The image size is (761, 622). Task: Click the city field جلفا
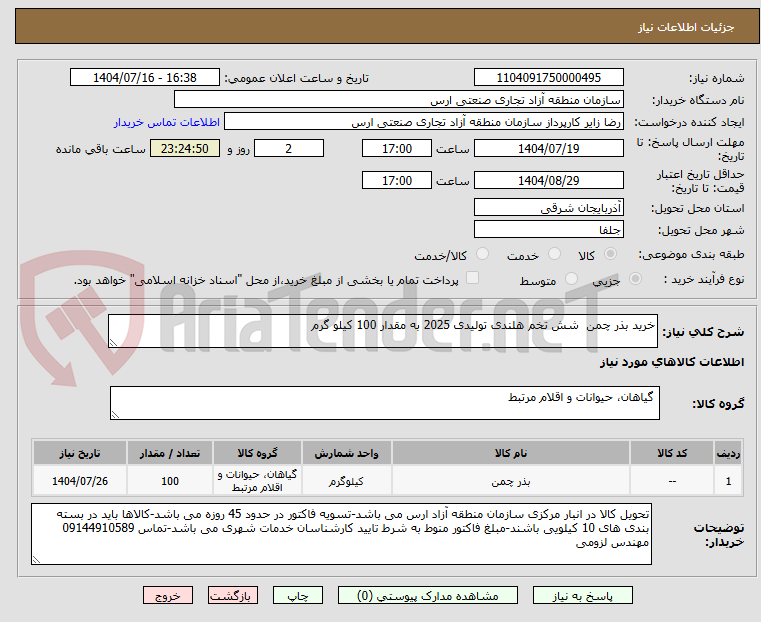coord(548,229)
